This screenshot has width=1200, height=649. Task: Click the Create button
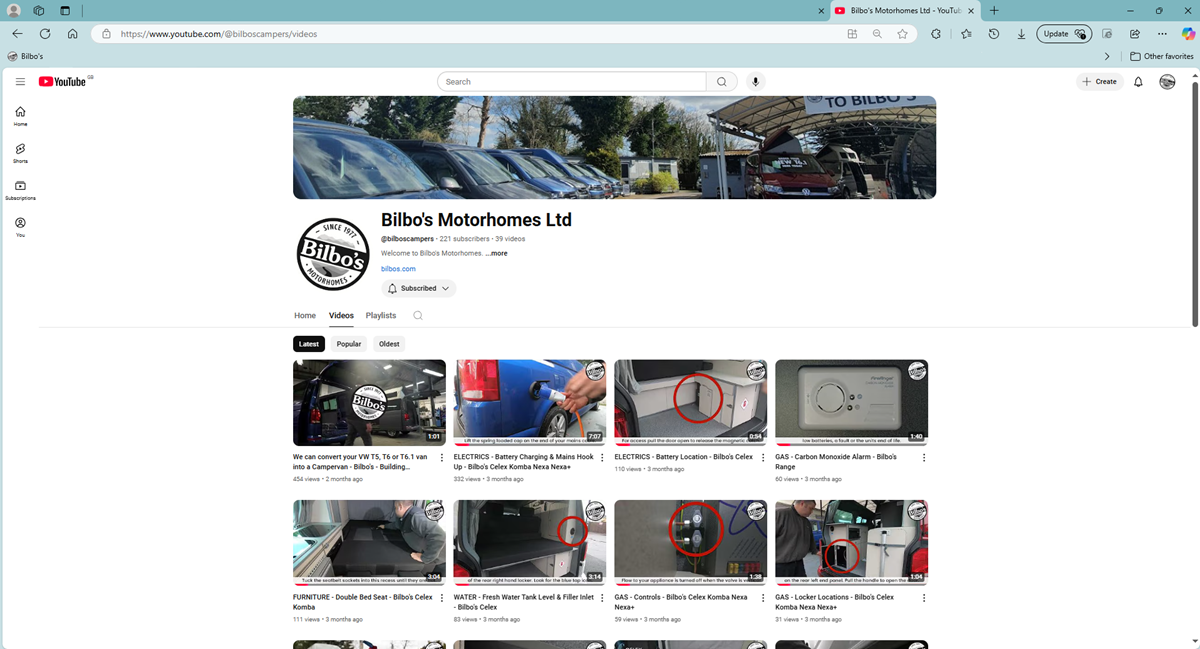(1099, 82)
